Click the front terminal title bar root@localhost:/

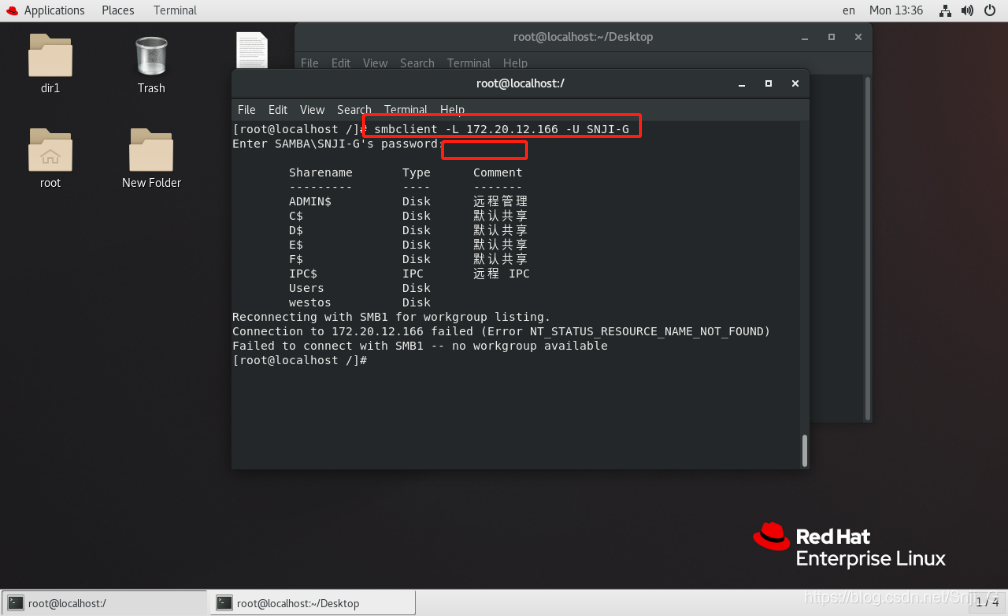coord(520,84)
